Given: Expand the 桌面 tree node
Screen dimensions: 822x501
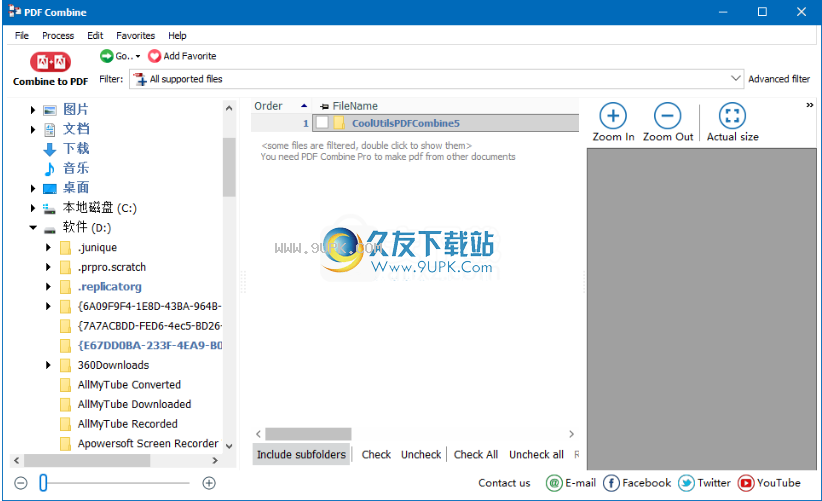Looking at the screenshot, I should (x=33, y=188).
